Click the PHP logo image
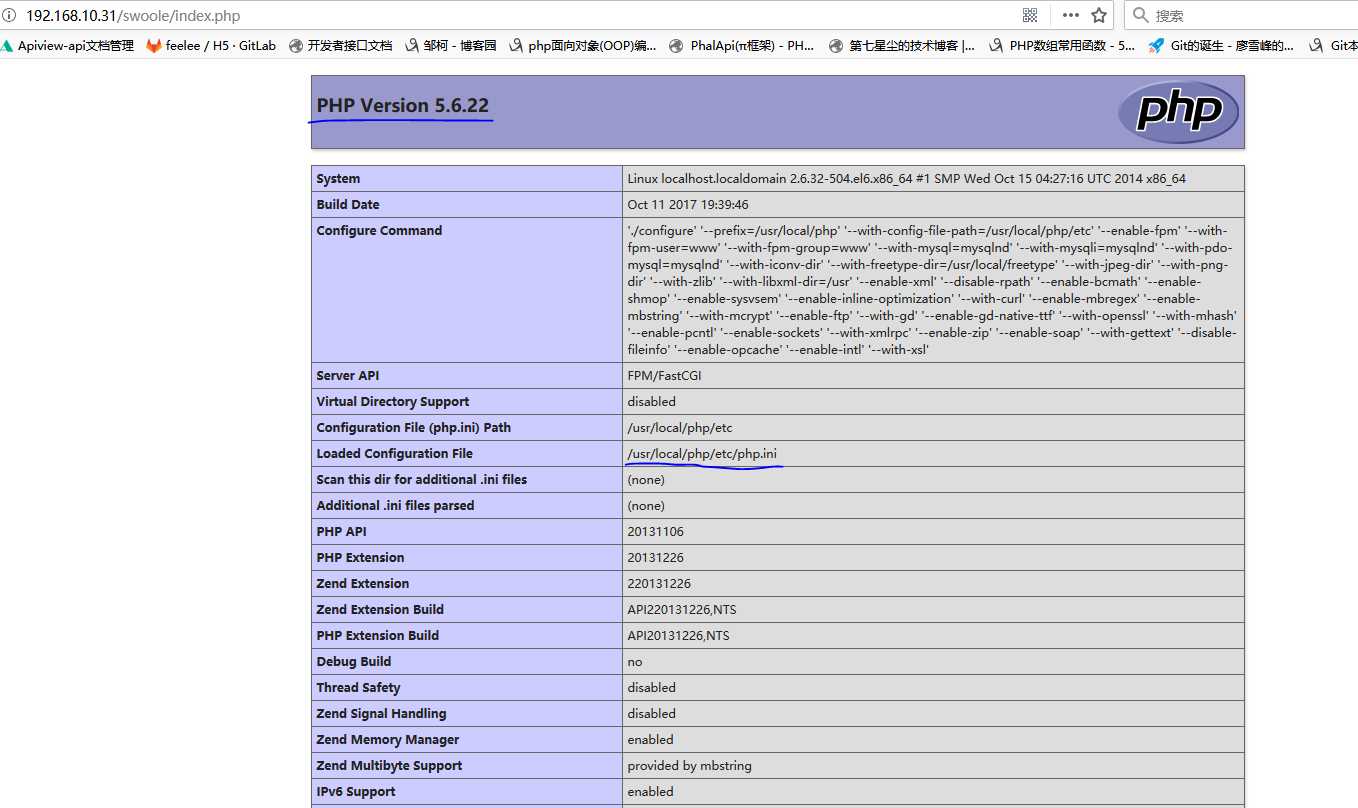Image resolution: width=1358 pixels, height=808 pixels. 1177,111
